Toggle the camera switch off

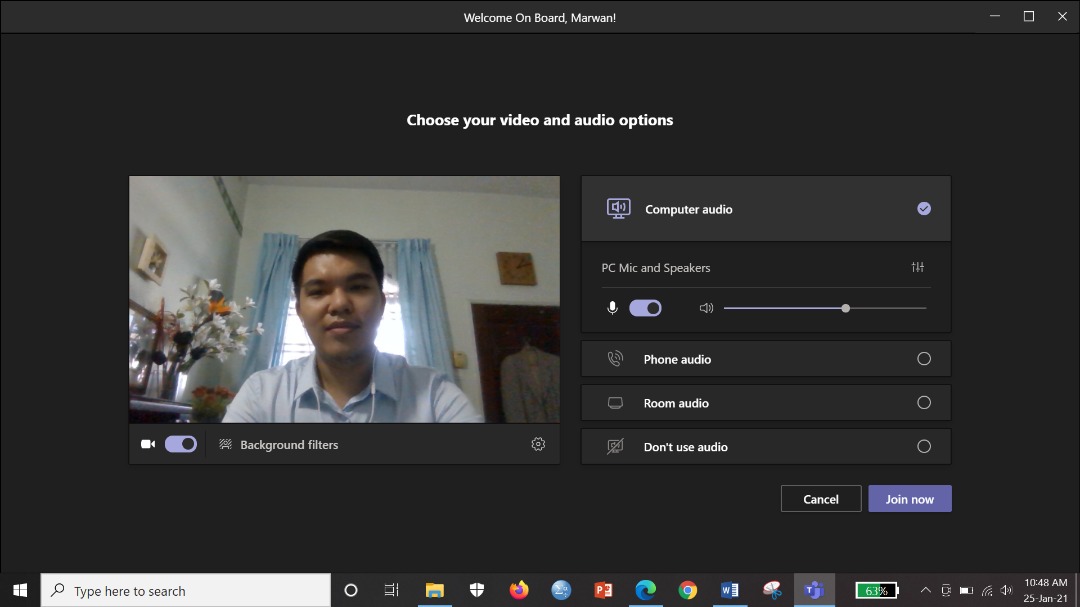[x=181, y=444]
